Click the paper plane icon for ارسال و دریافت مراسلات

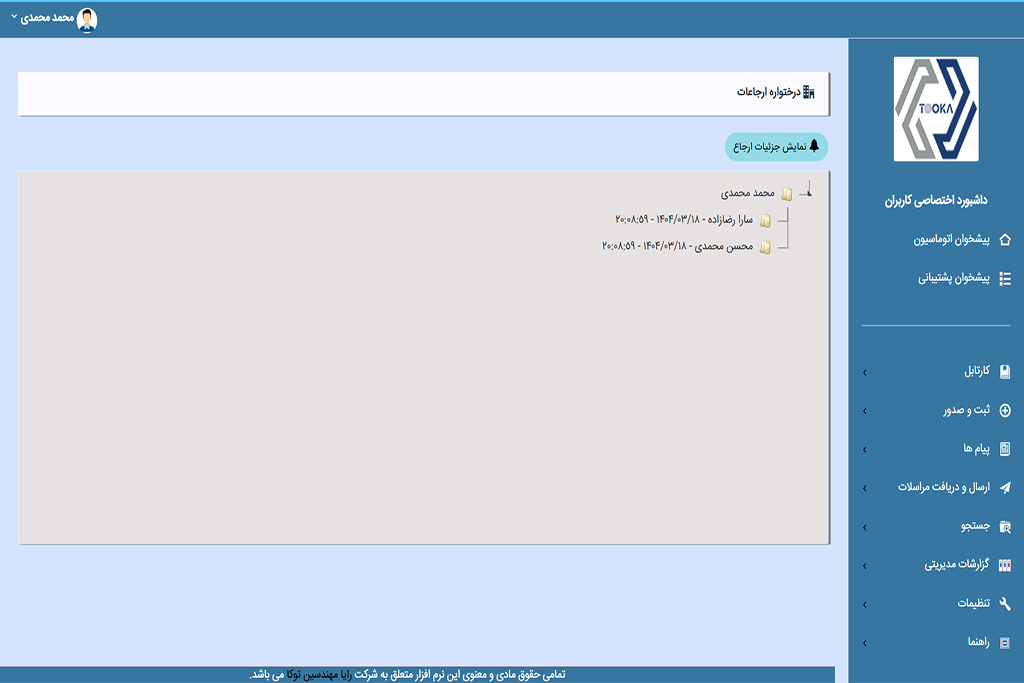click(x=1005, y=488)
